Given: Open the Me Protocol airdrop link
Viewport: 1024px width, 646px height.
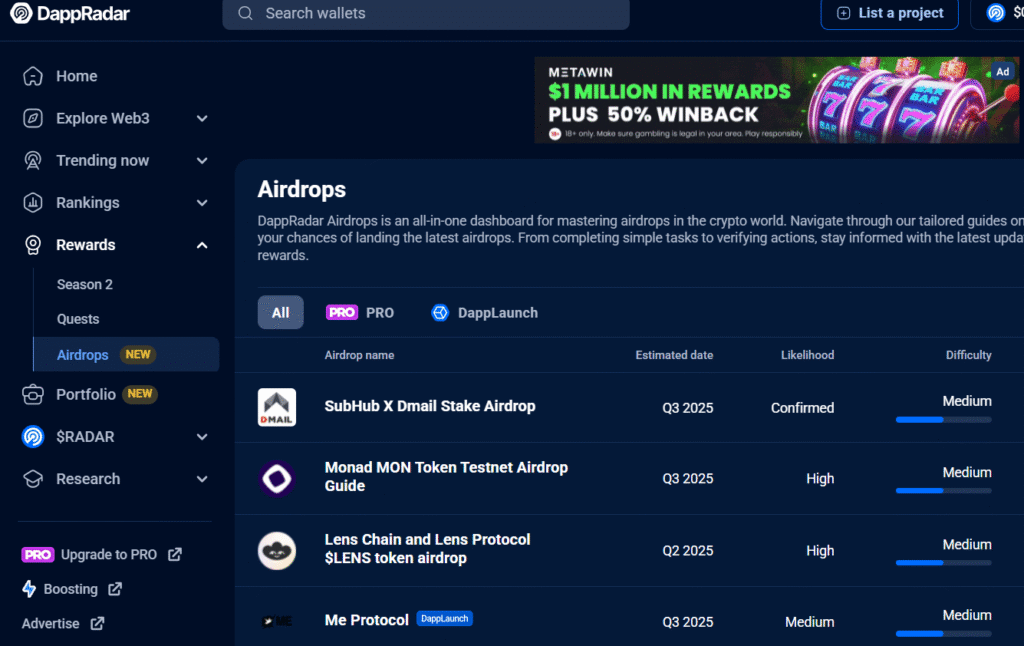Looking at the screenshot, I should tap(366, 620).
